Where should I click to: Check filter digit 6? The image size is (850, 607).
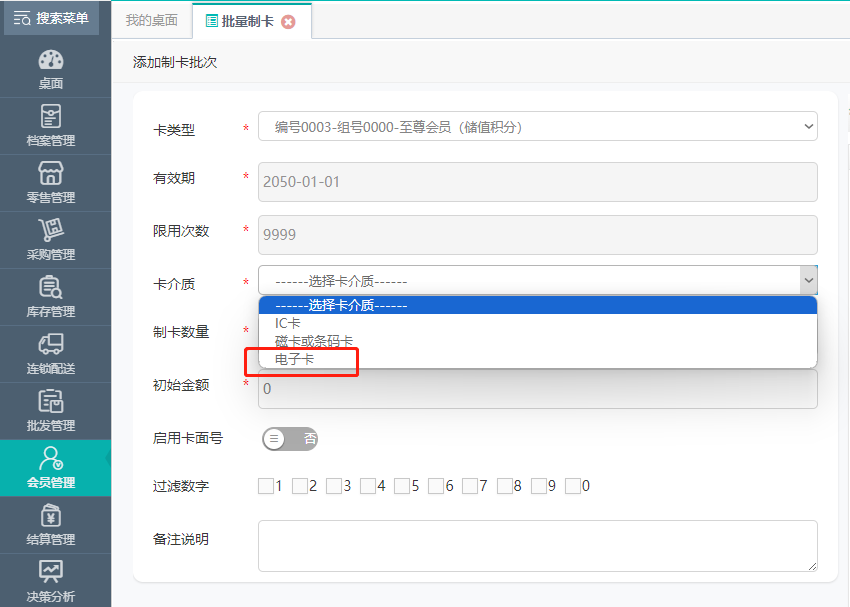pyautogui.click(x=436, y=486)
